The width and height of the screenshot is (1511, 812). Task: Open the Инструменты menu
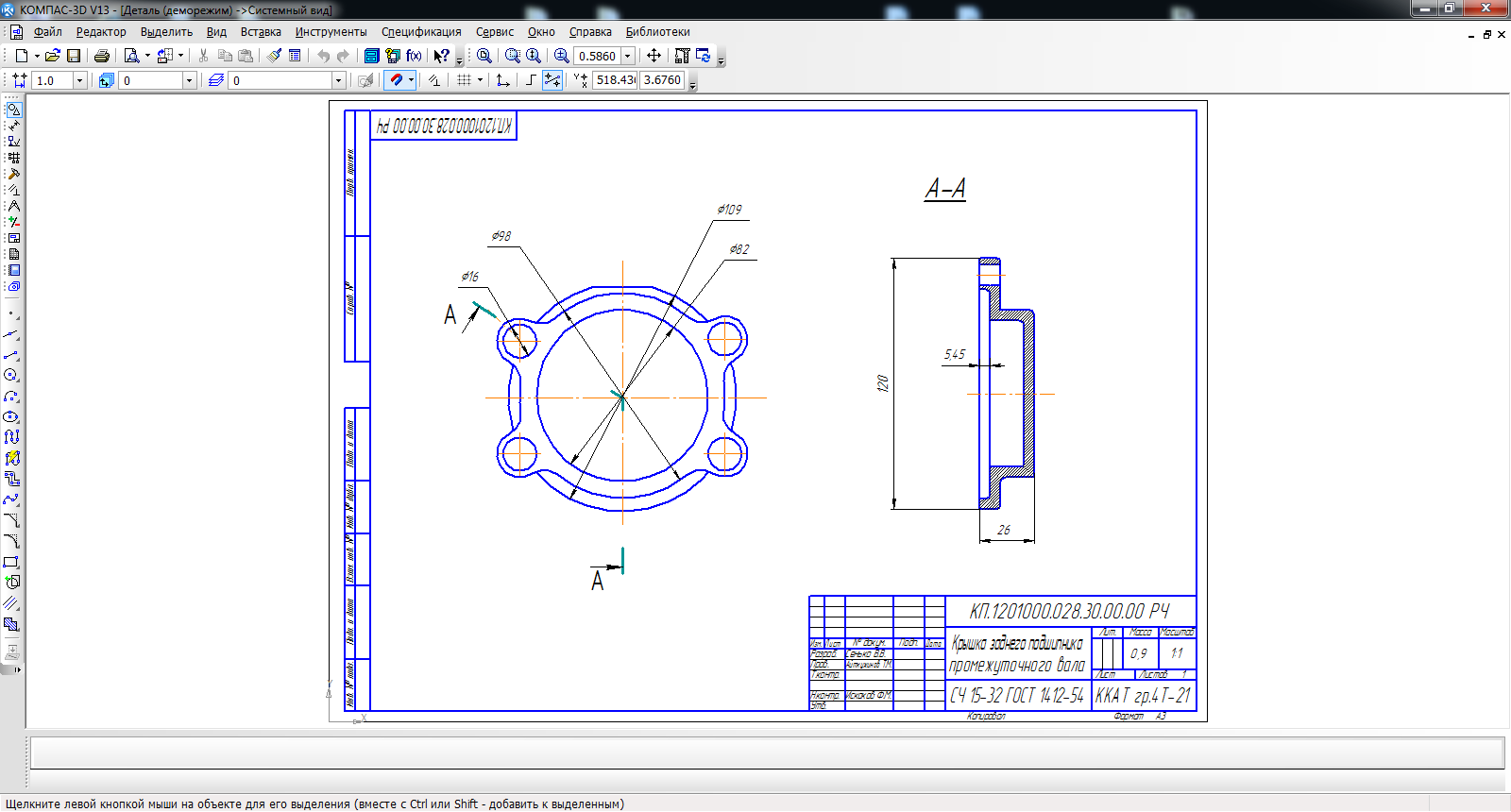click(x=331, y=32)
